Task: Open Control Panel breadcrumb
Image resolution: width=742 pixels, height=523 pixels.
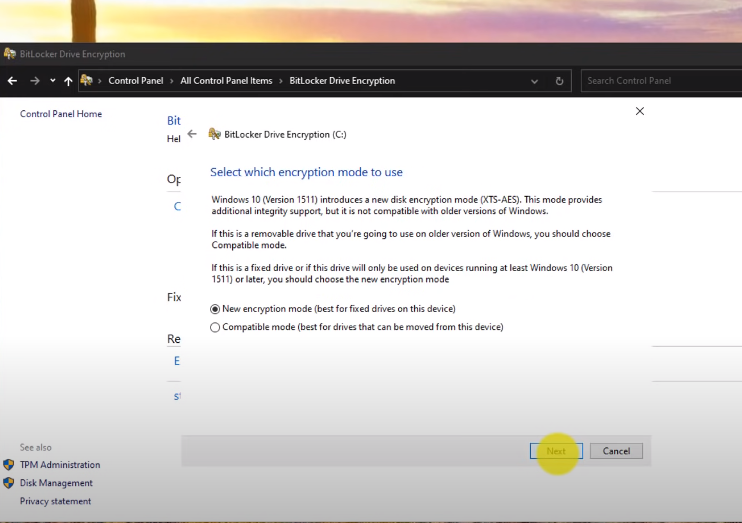Action: (x=136, y=81)
